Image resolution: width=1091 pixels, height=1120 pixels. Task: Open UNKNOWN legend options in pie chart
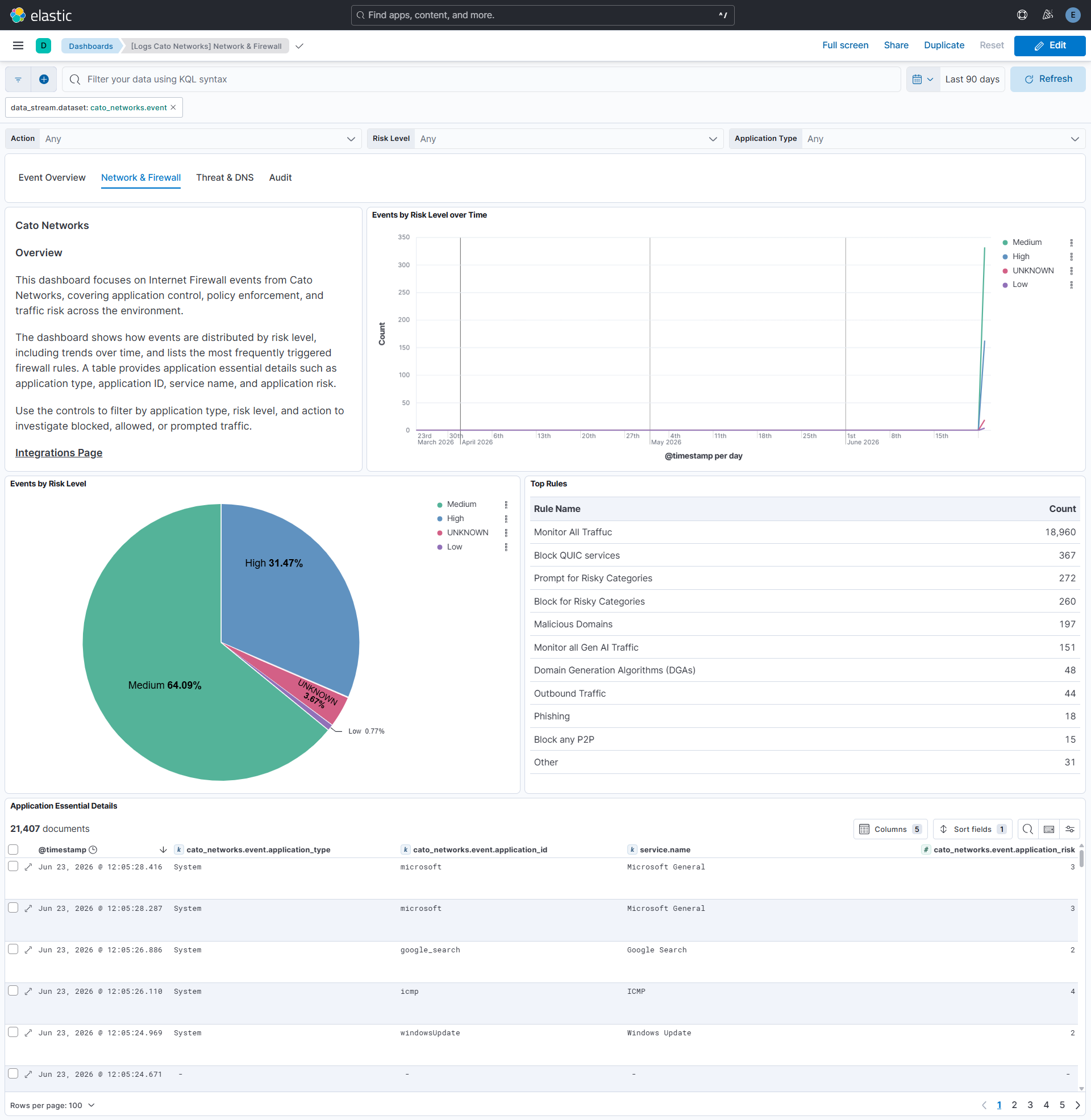(x=505, y=533)
